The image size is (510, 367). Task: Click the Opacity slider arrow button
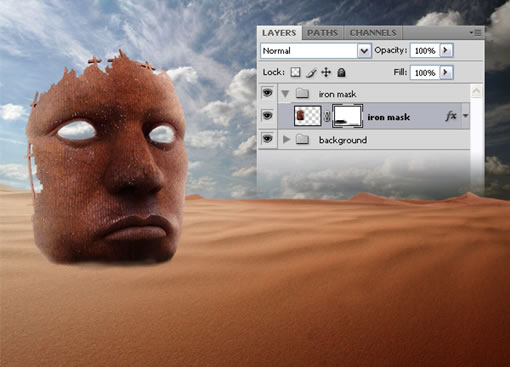point(446,50)
